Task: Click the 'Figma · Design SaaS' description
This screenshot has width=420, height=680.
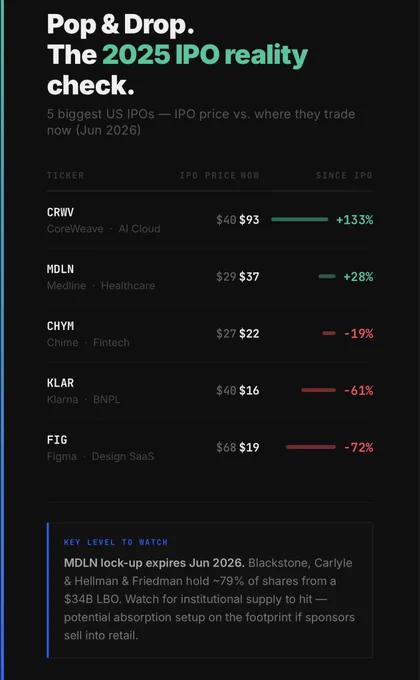Action: point(100,456)
